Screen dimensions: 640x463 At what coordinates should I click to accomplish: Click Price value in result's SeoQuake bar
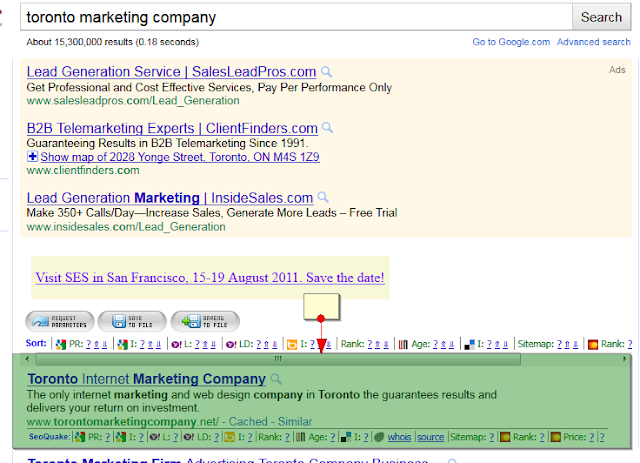591,437
